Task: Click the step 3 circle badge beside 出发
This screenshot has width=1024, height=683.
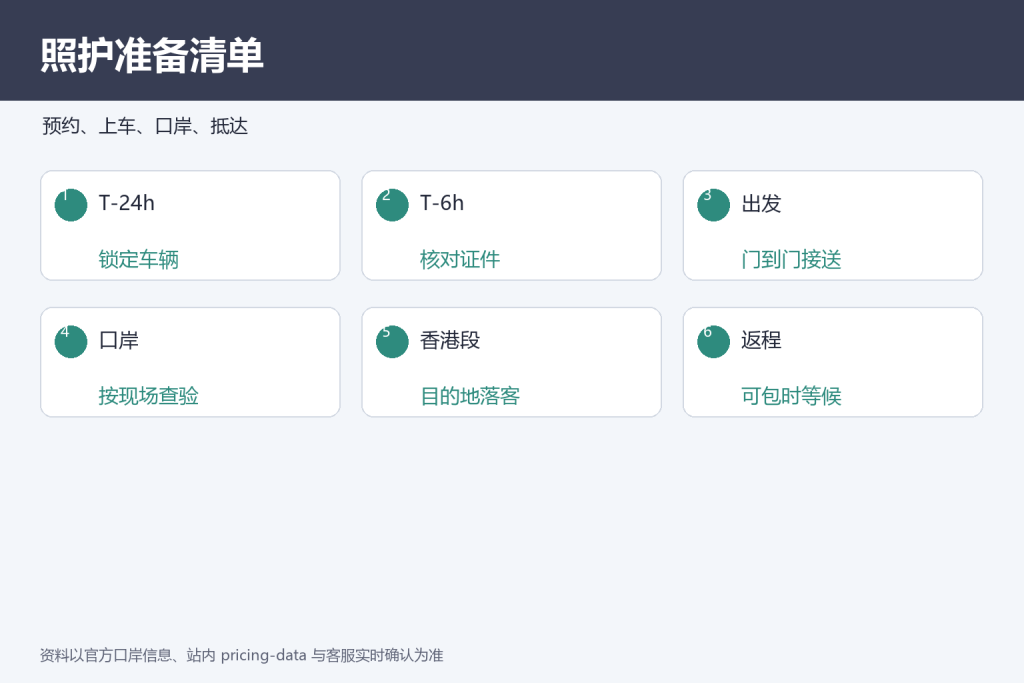Action: coord(713,205)
